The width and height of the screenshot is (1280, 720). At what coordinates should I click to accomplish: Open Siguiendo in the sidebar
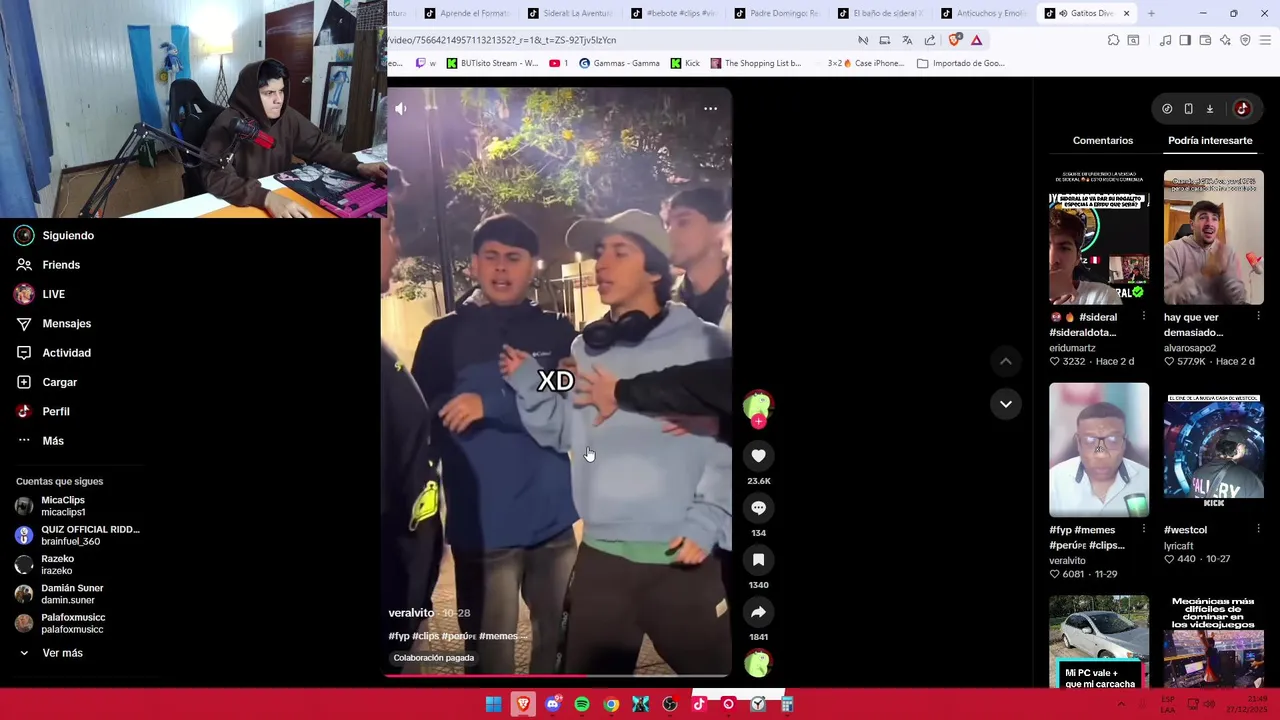pos(56,235)
